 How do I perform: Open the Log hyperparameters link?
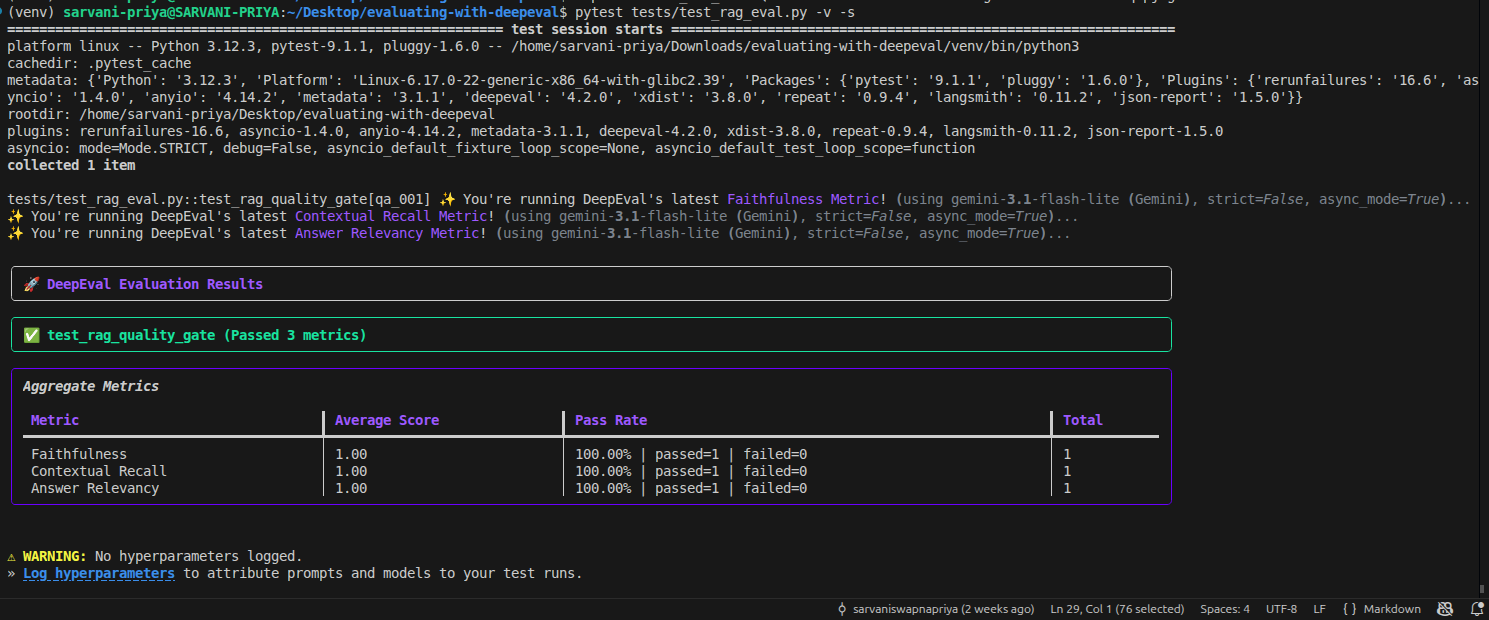(x=99, y=574)
